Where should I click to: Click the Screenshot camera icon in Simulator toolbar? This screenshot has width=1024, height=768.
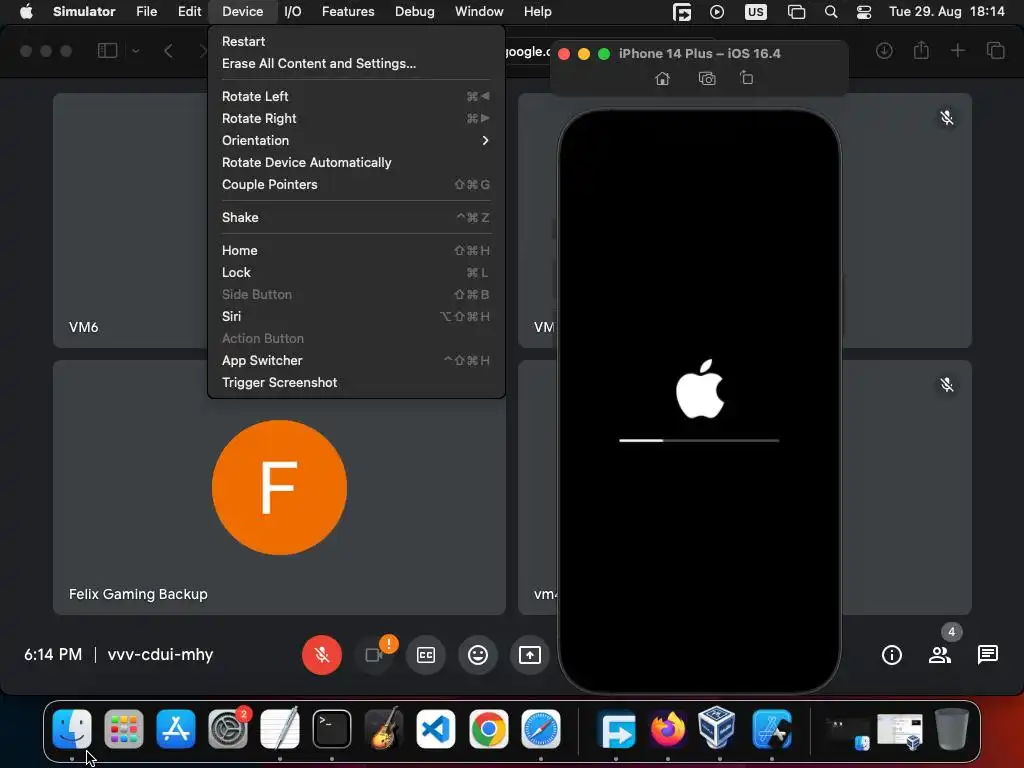[707, 78]
